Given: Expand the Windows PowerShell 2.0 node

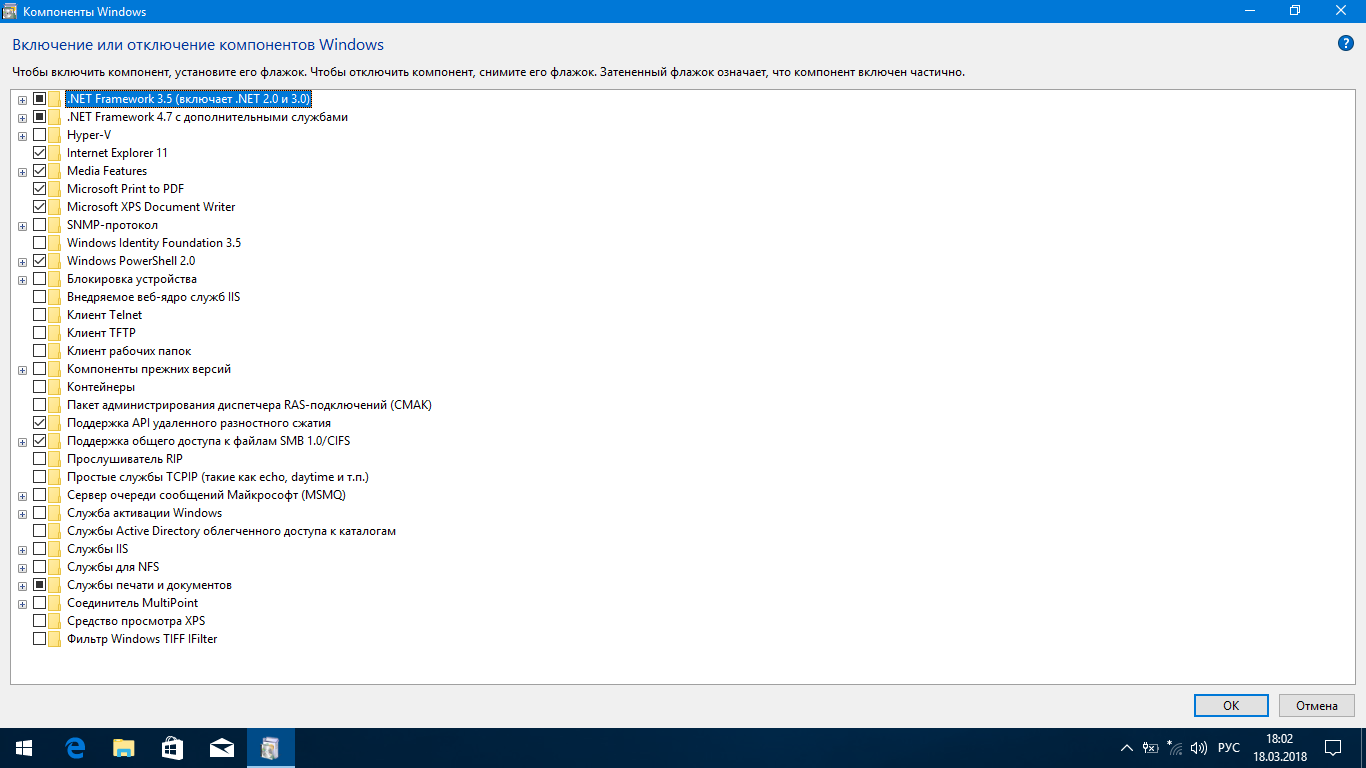Looking at the screenshot, I should [22, 262].
